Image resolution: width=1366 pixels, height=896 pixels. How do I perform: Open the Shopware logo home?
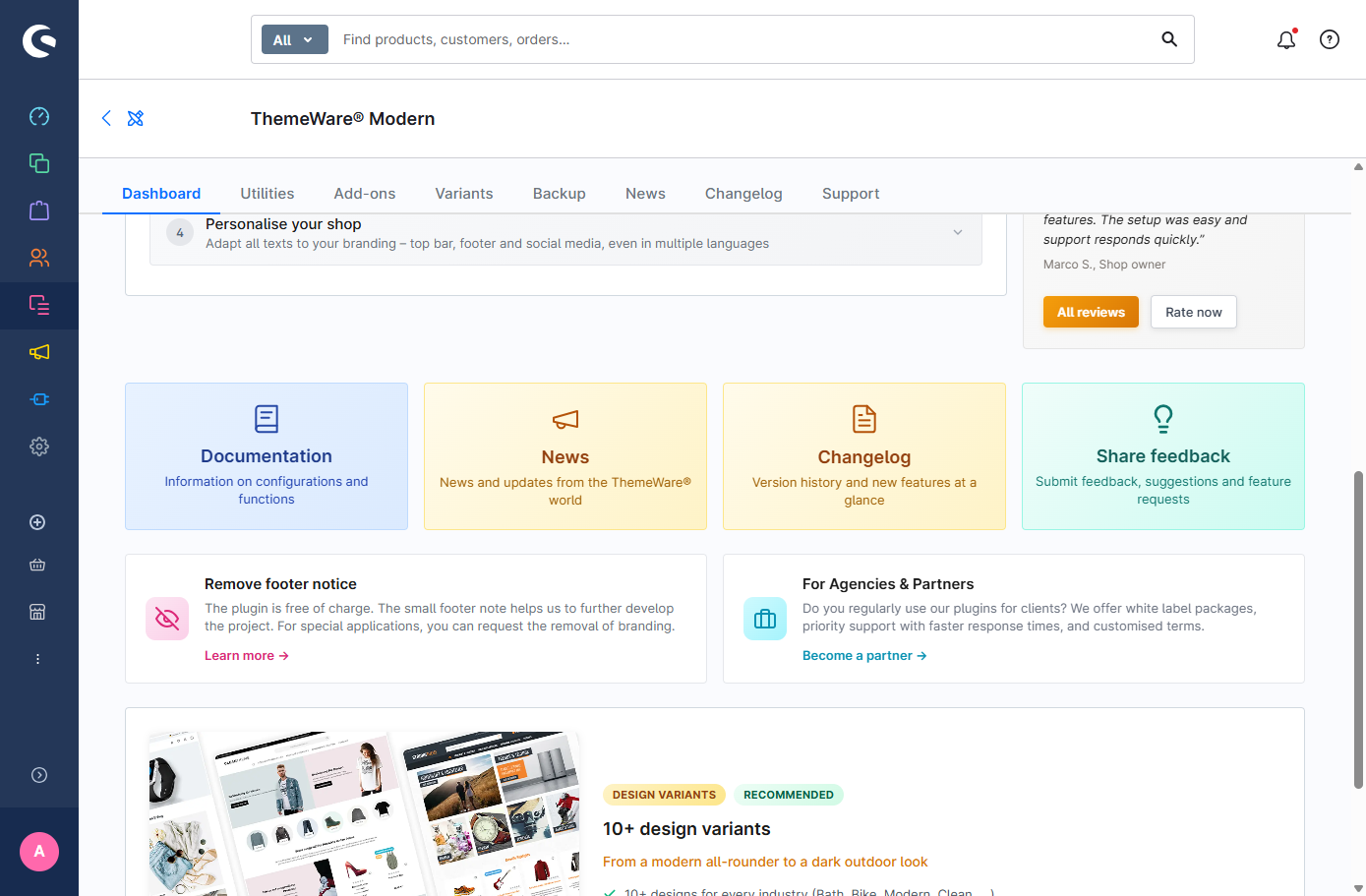coord(39,40)
